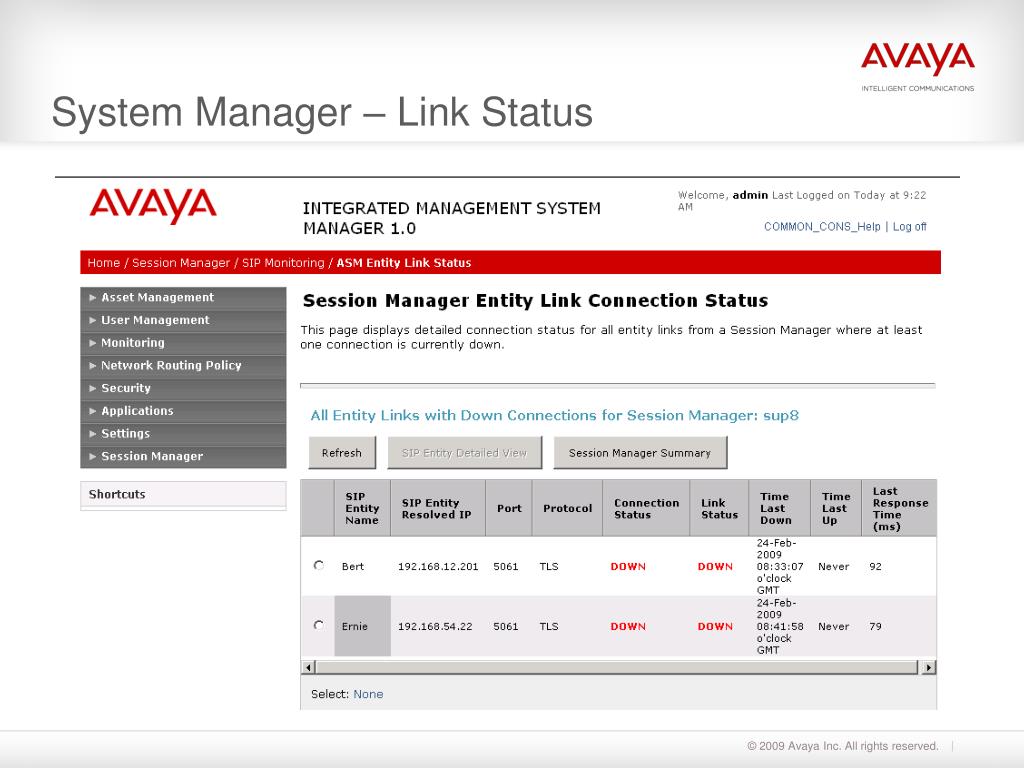
Task: Click the Link Status column header
Action: [x=720, y=509]
